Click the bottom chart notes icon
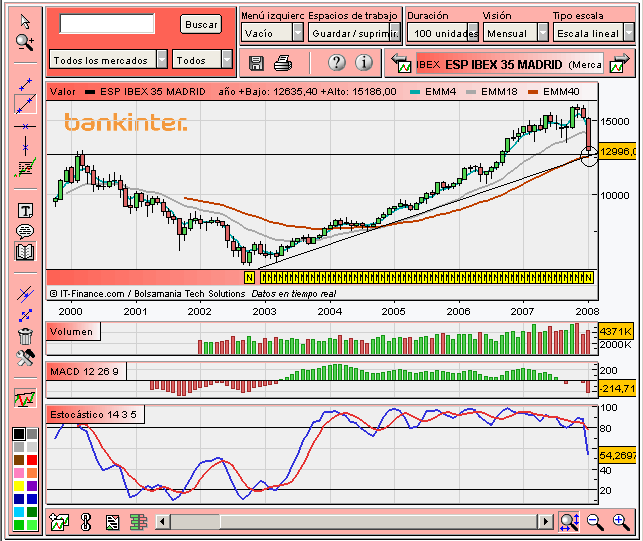Image resolution: width=643 pixels, height=541 pixels. pyautogui.click(x=112, y=522)
